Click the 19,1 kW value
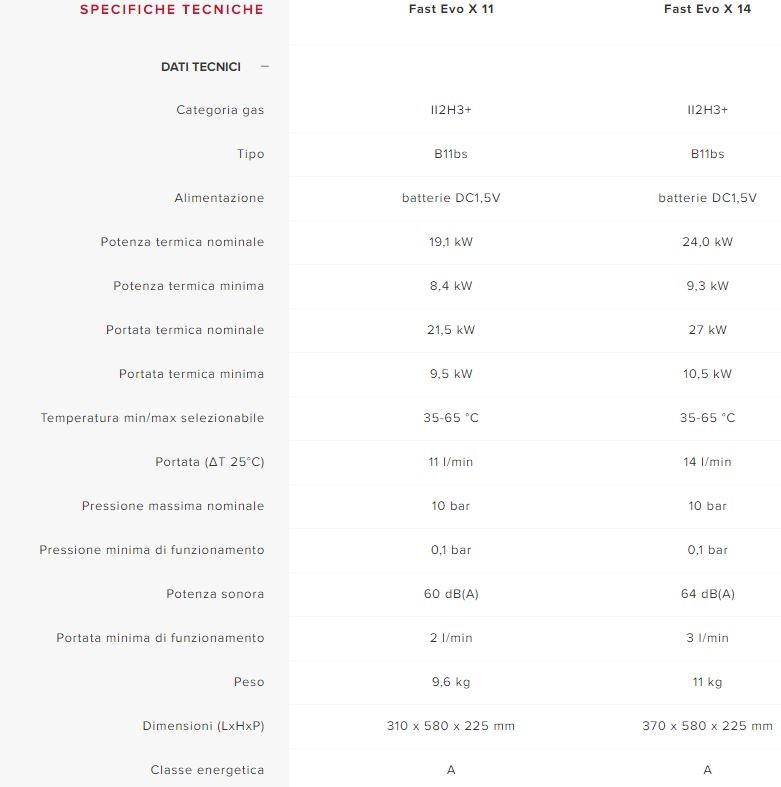The width and height of the screenshot is (781, 787). [451, 242]
